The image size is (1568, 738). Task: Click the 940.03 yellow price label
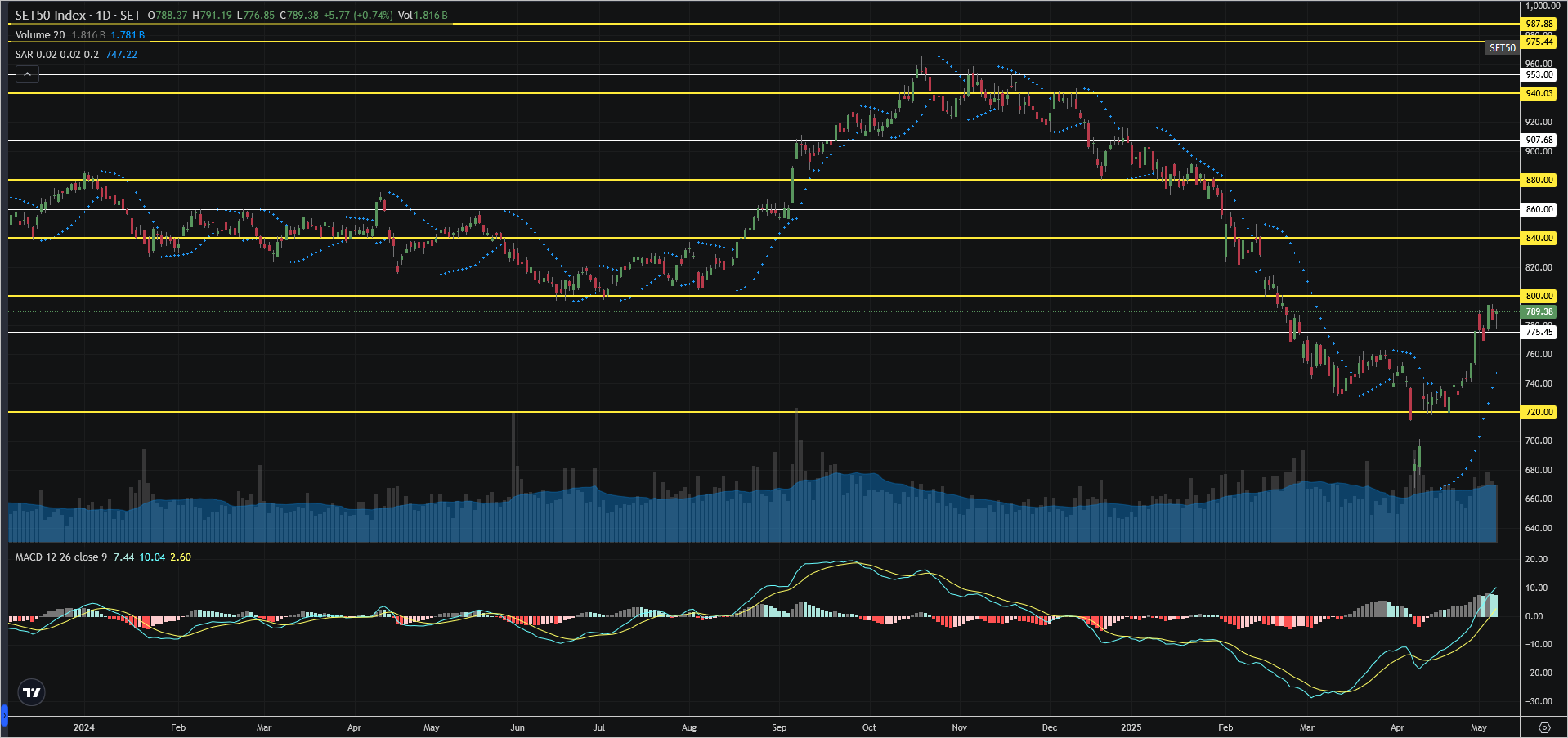pos(1539,93)
